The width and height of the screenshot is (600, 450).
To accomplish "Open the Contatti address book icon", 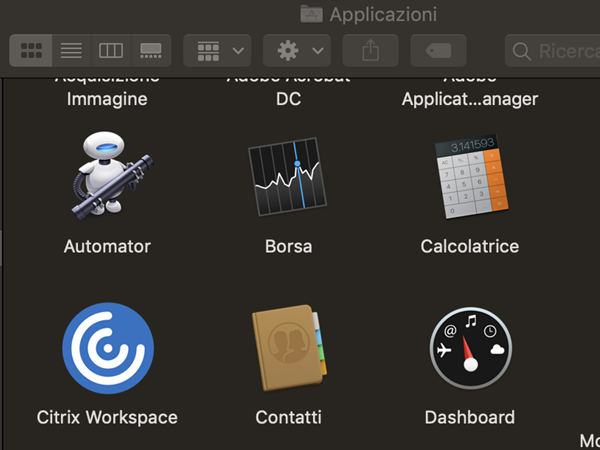I will point(289,348).
